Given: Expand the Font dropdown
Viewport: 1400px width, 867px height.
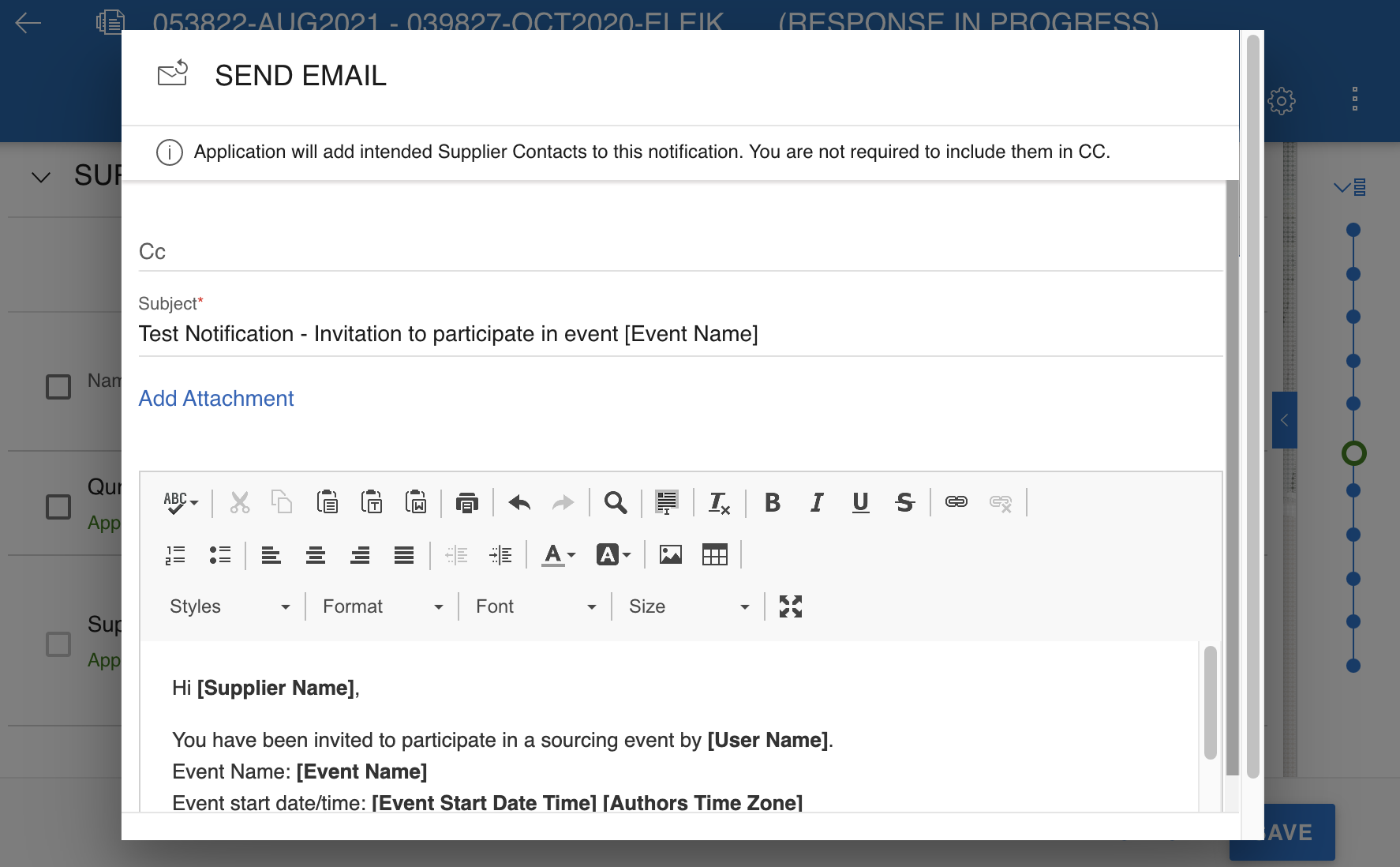Looking at the screenshot, I should tap(535, 606).
